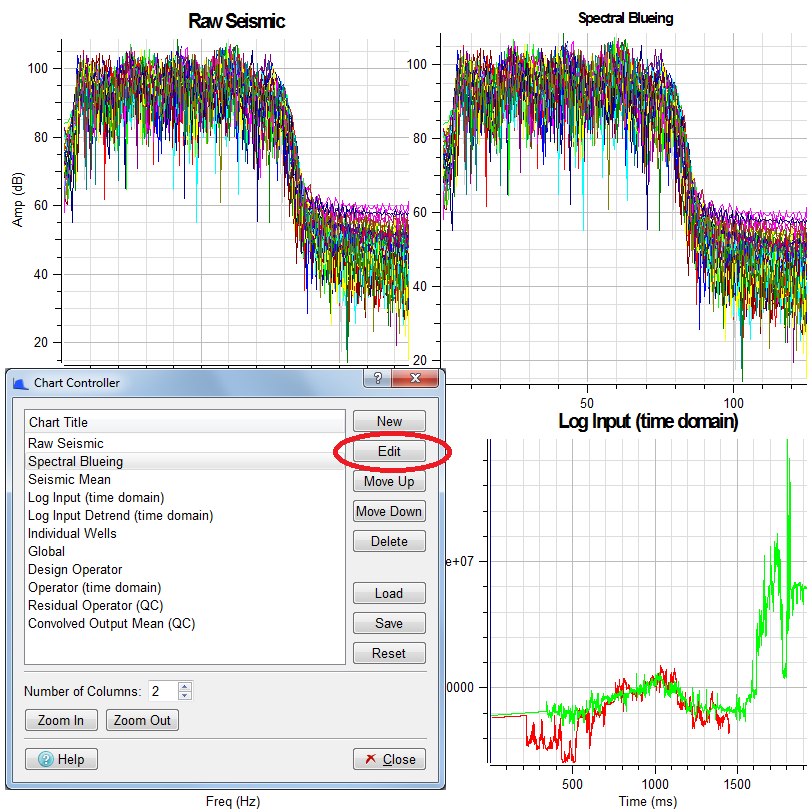Delete the selected chart

click(389, 542)
